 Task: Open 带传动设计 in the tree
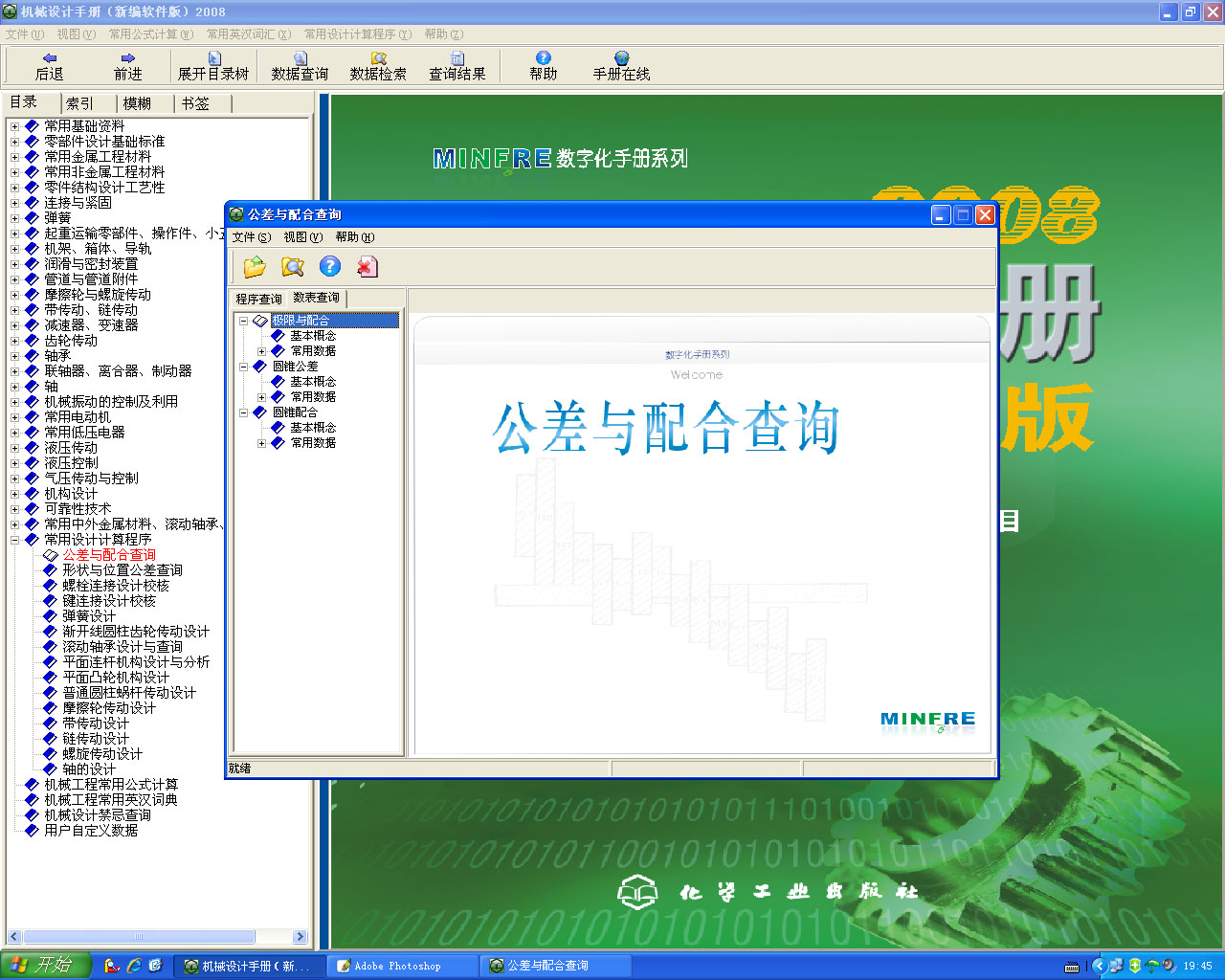point(96,724)
